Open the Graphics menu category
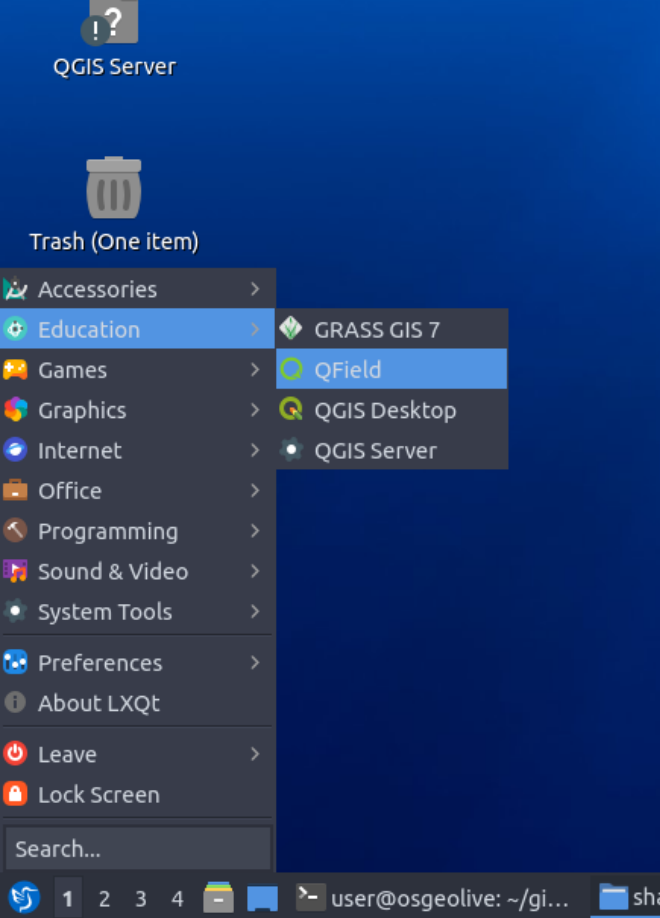660x918 pixels. [x=138, y=410]
